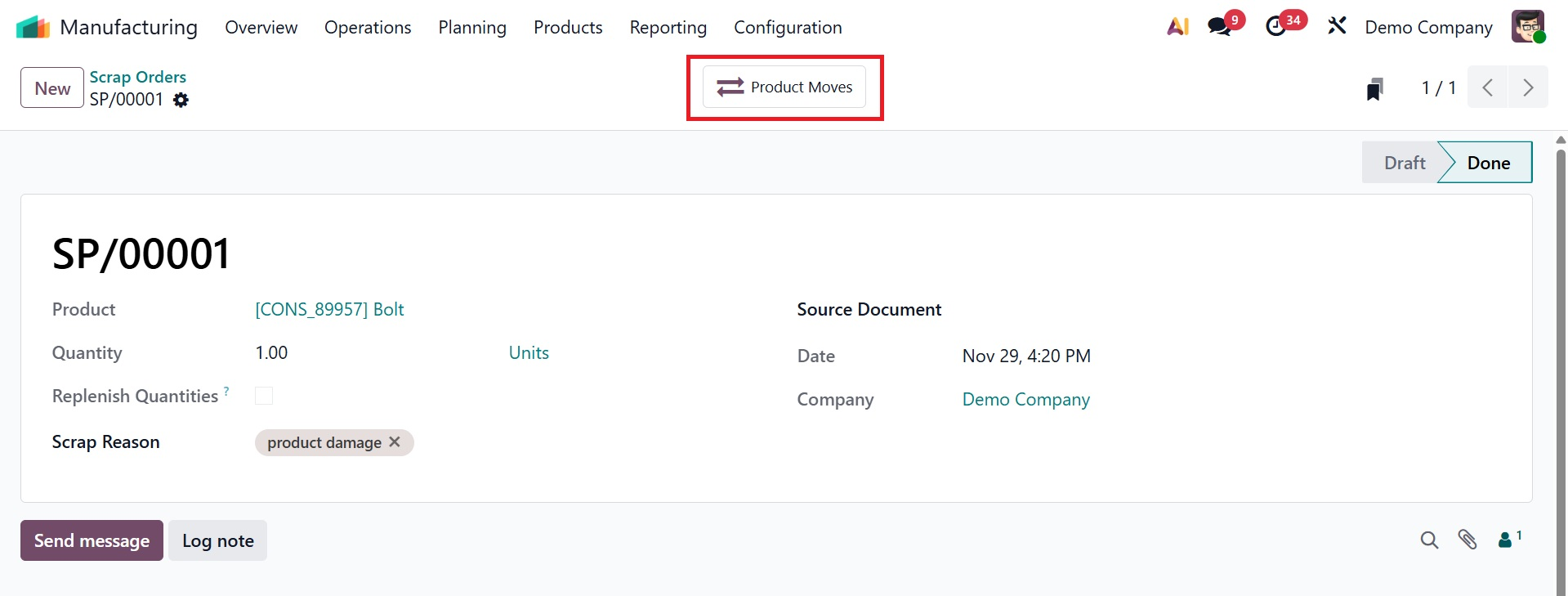Open the Reporting menu

coord(668,28)
